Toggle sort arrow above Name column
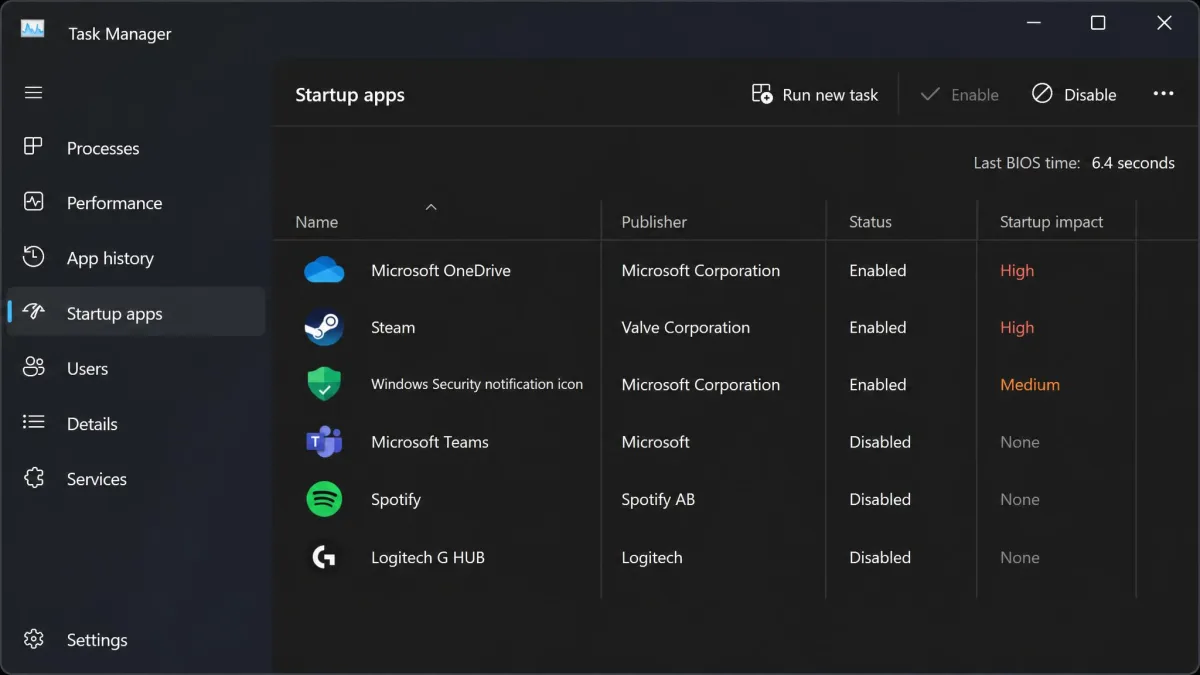The height and width of the screenshot is (675, 1200). coord(431,207)
